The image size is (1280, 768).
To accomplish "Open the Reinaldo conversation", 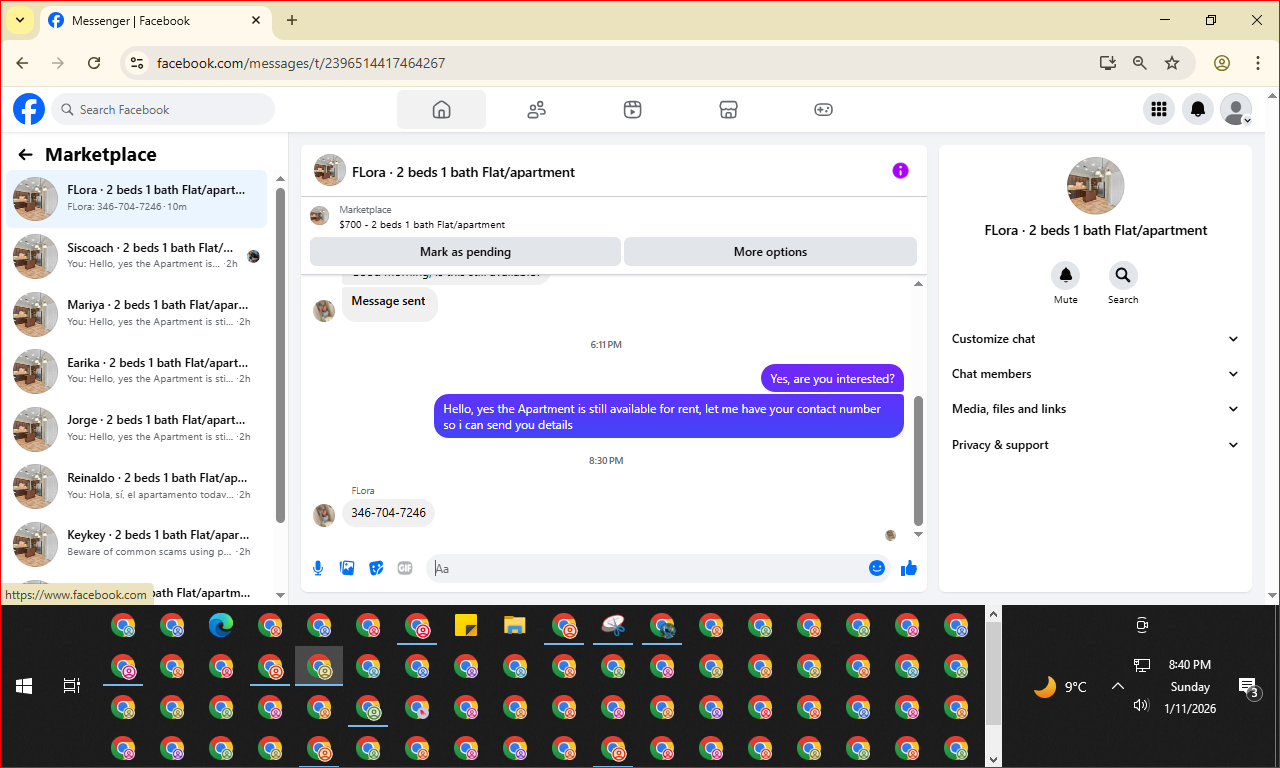I will pyautogui.click(x=137, y=486).
